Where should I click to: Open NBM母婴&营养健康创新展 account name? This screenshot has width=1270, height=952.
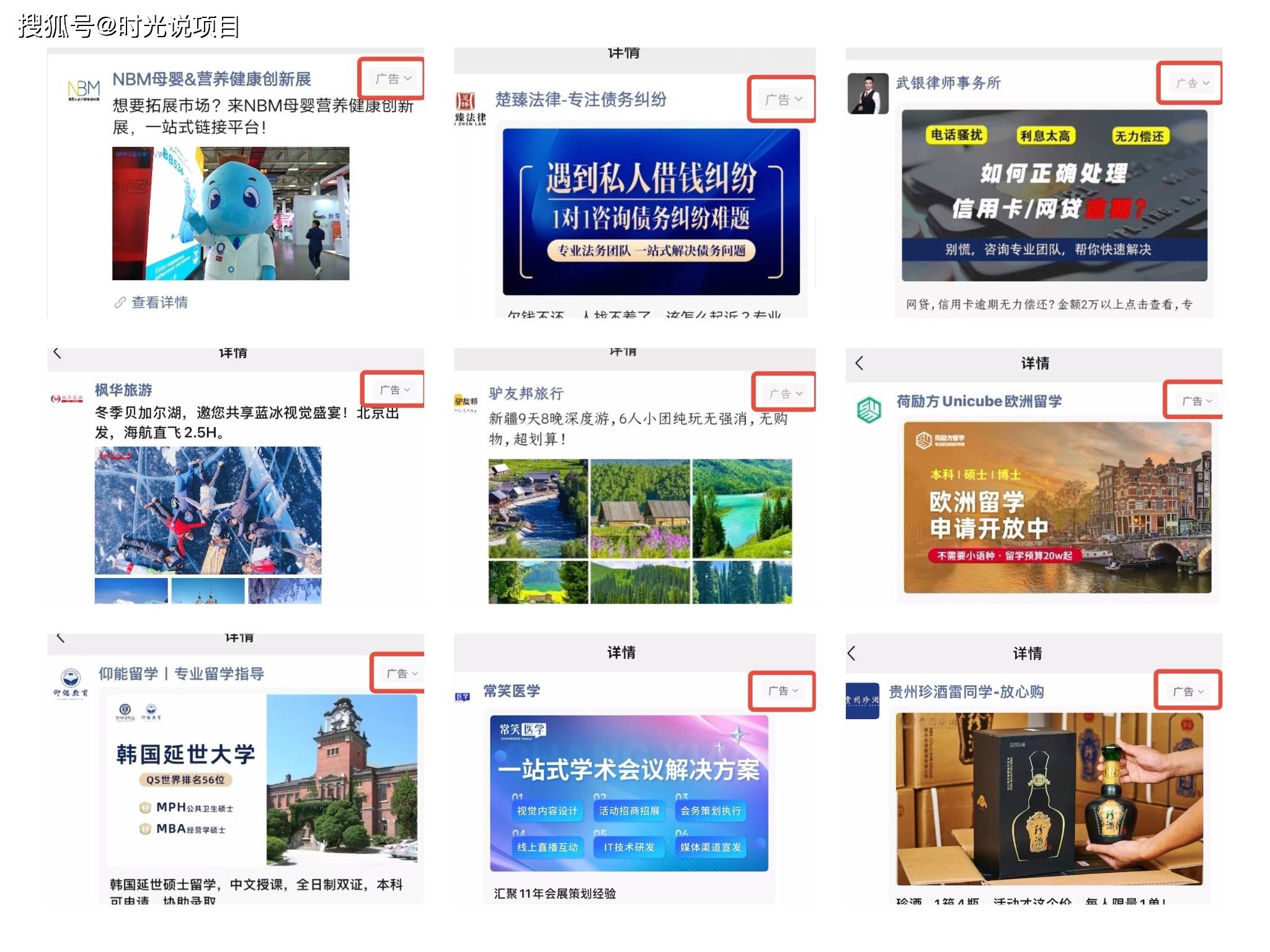211,79
